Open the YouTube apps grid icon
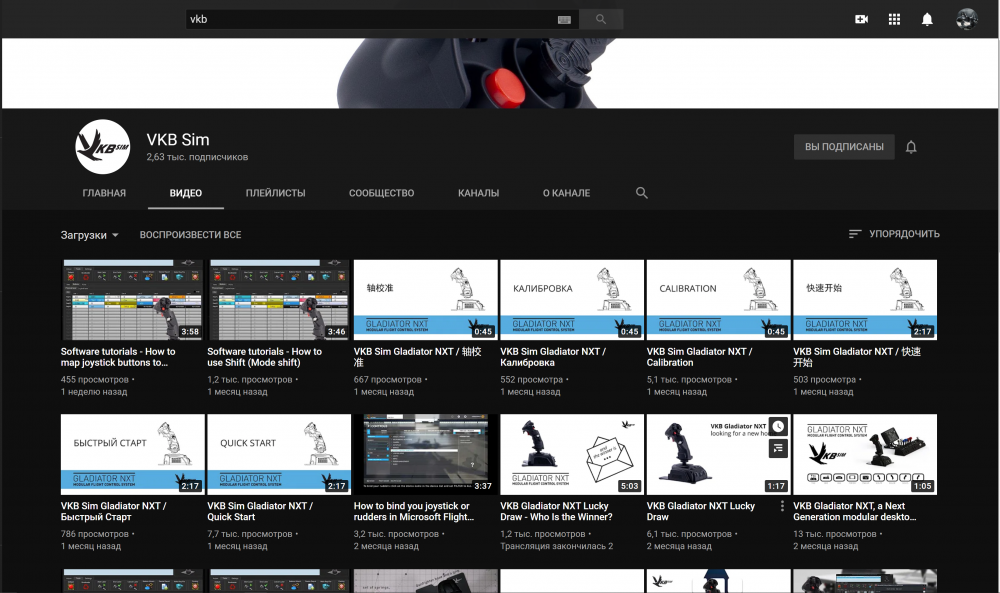Screen dimensions: 1000x593 click(894, 18)
